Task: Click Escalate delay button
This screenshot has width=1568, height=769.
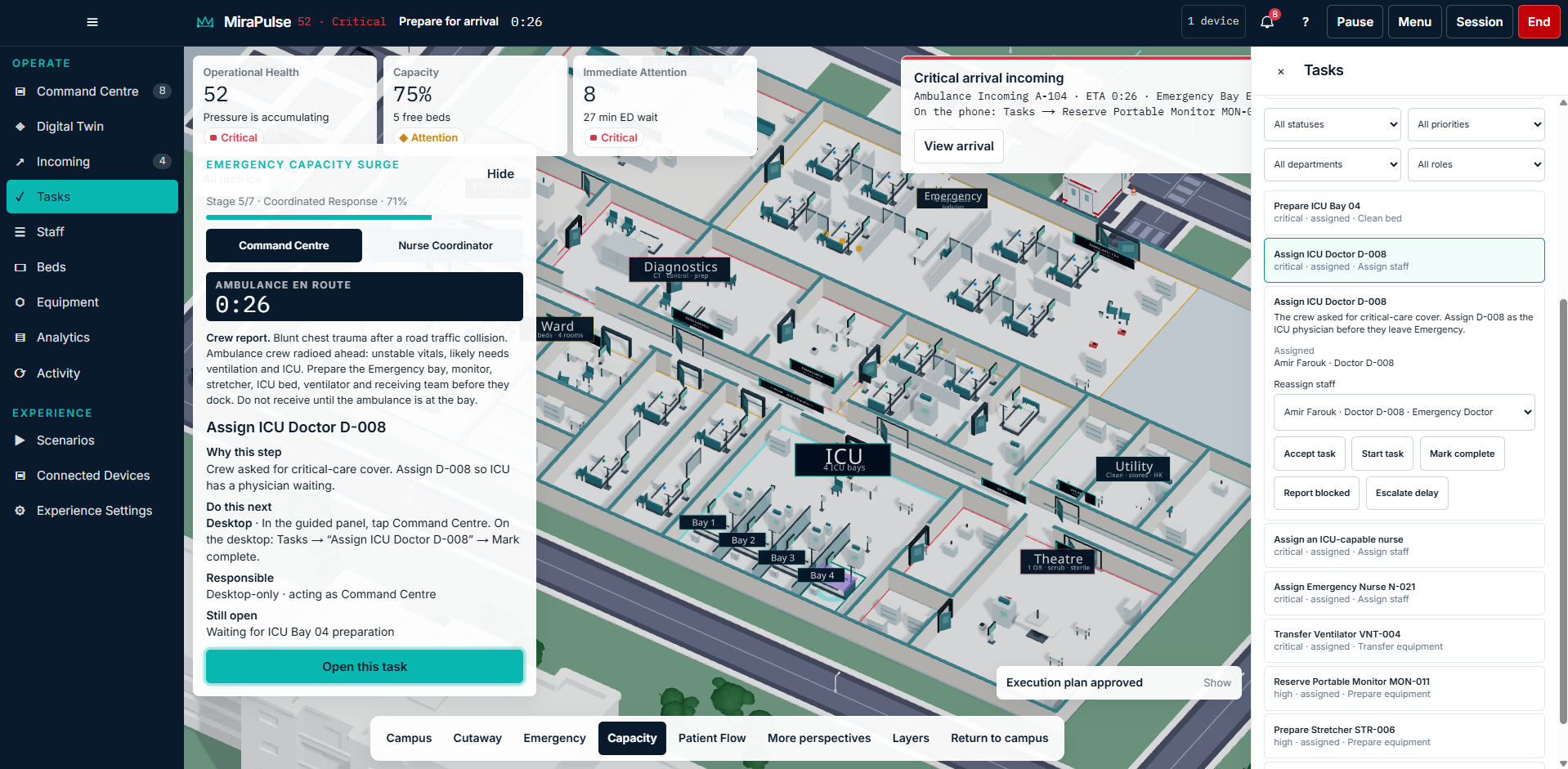Action: point(1406,494)
